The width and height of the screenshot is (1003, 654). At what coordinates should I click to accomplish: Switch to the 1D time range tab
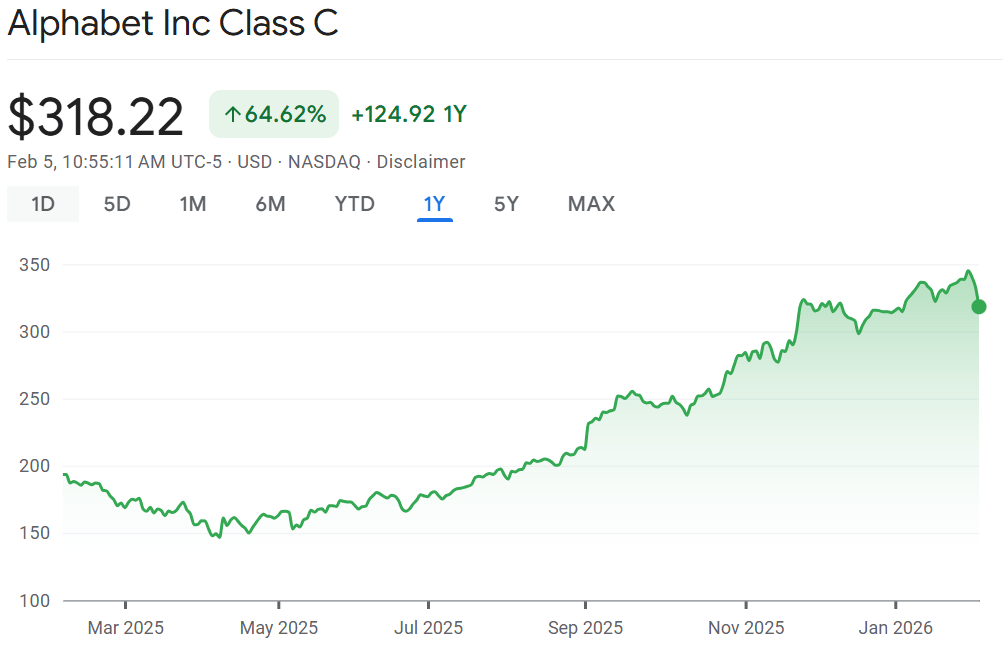pos(42,204)
